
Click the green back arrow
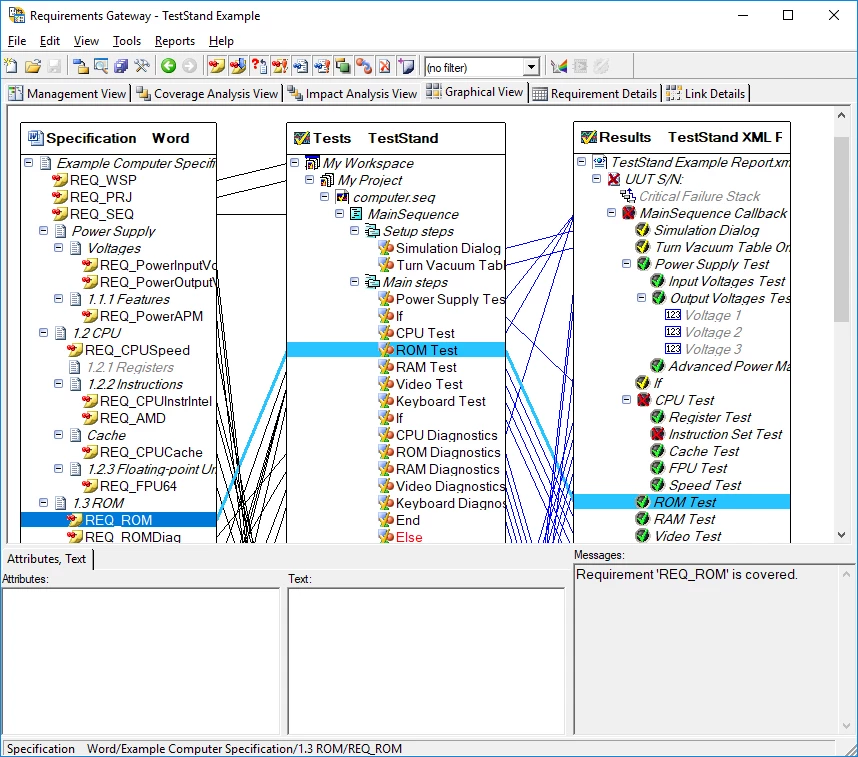[169, 66]
